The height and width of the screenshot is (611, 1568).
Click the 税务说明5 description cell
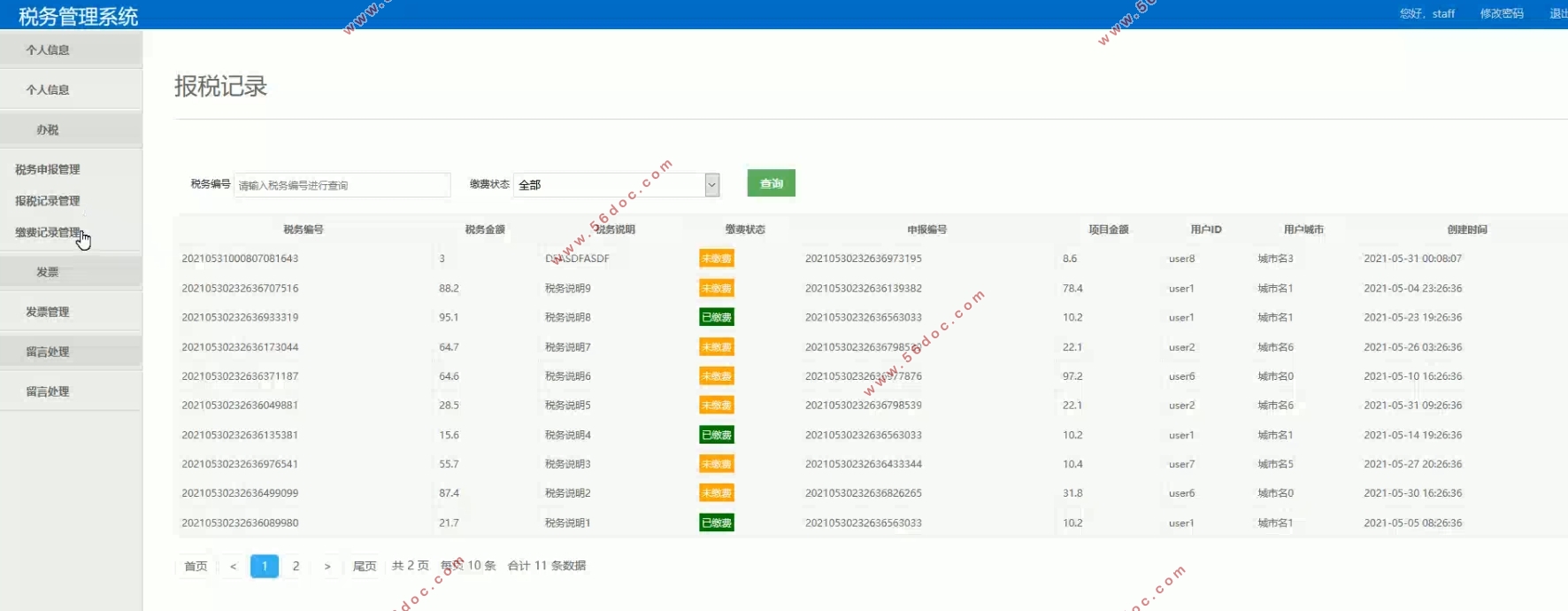pyautogui.click(x=568, y=406)
